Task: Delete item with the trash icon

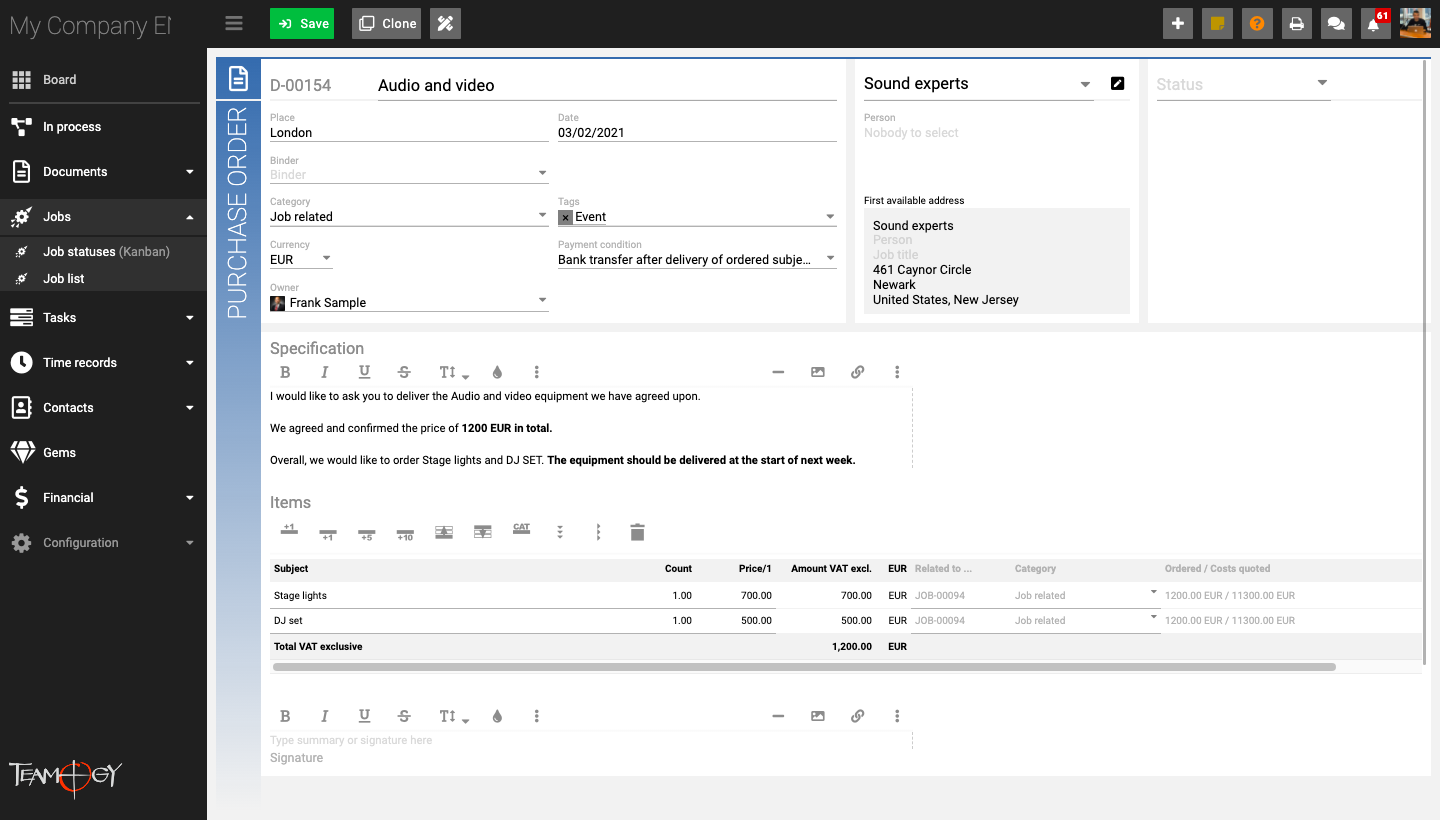Action: 637,532
